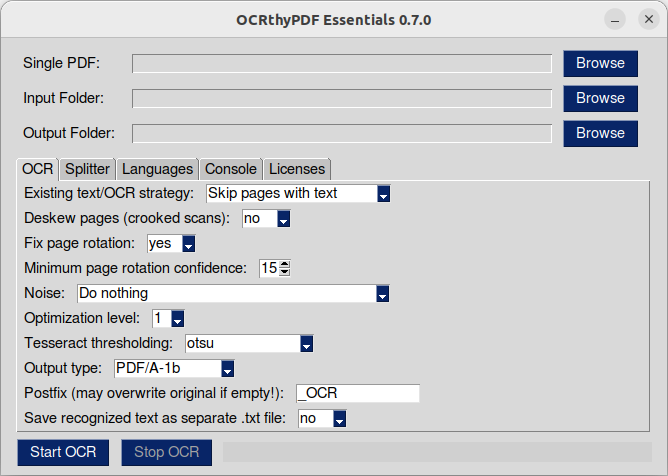668x476 pixels.
Task: Click the rotation confidence value 15
Action: (269, 268)
